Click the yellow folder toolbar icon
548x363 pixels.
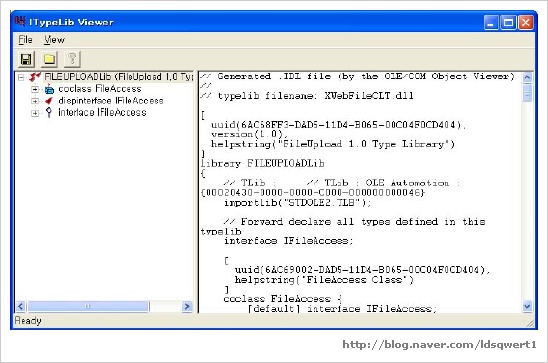click(x=49, y=59)
